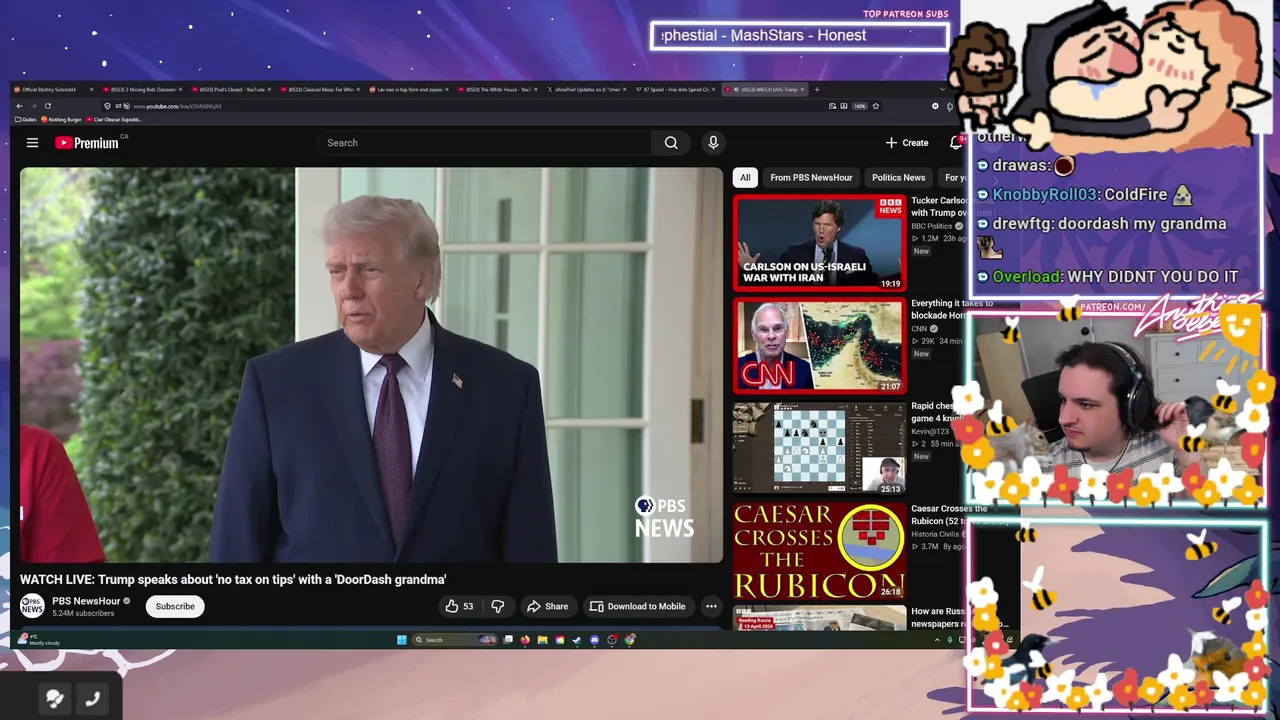Open the YouTube guide hamburger menu
Viewport: 1280px width, 720px height.
pyautogui.click(x=32, y=143)
